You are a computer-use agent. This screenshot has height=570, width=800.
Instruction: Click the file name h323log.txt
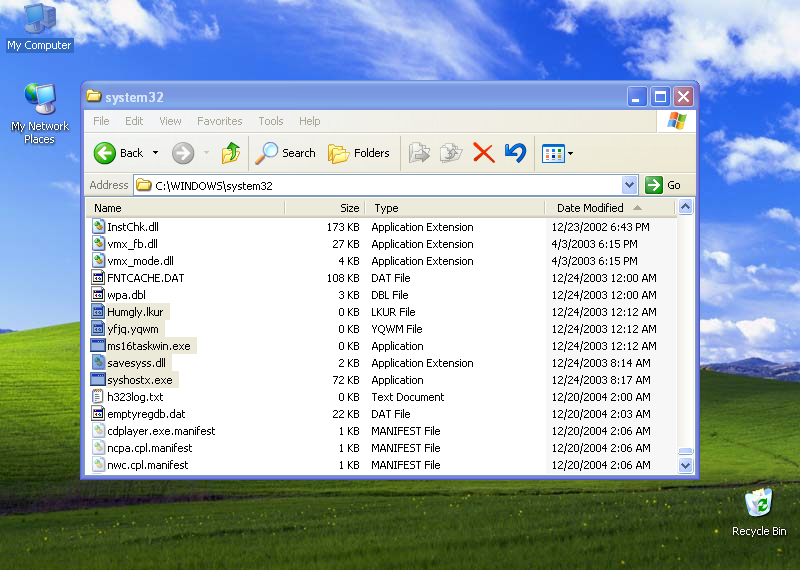pyautogui.click(x=135, y=397)
